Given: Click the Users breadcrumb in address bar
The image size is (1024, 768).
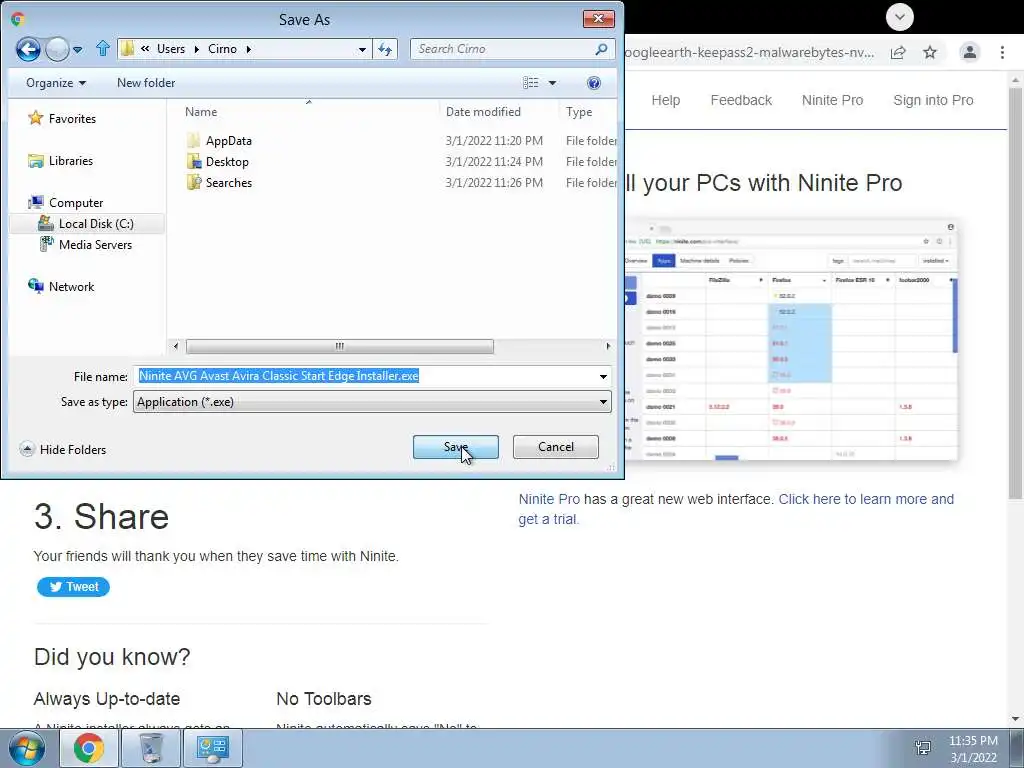Looking at the screenshot, I should [x=170, y=49].
